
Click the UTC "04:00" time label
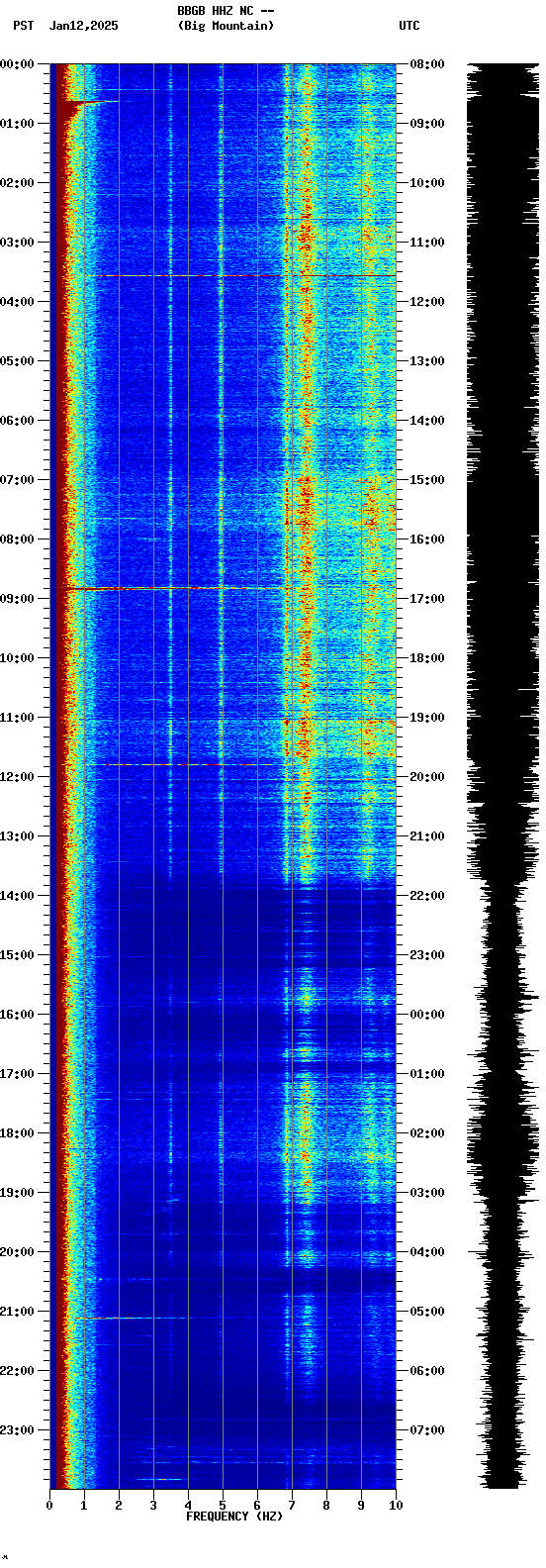427,1252
